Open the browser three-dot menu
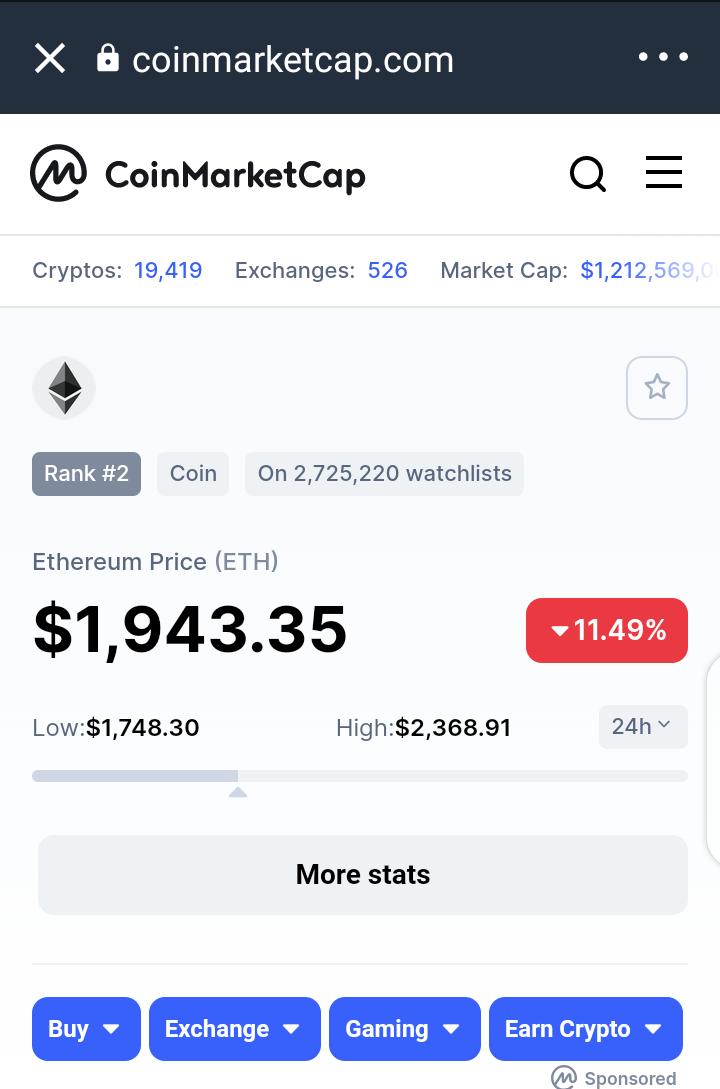 pos(663,57)
